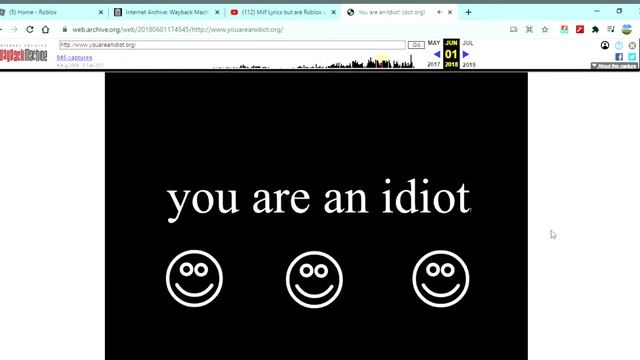
Task: Go to next capture with right arrow
Action: (x=466, y=54)
